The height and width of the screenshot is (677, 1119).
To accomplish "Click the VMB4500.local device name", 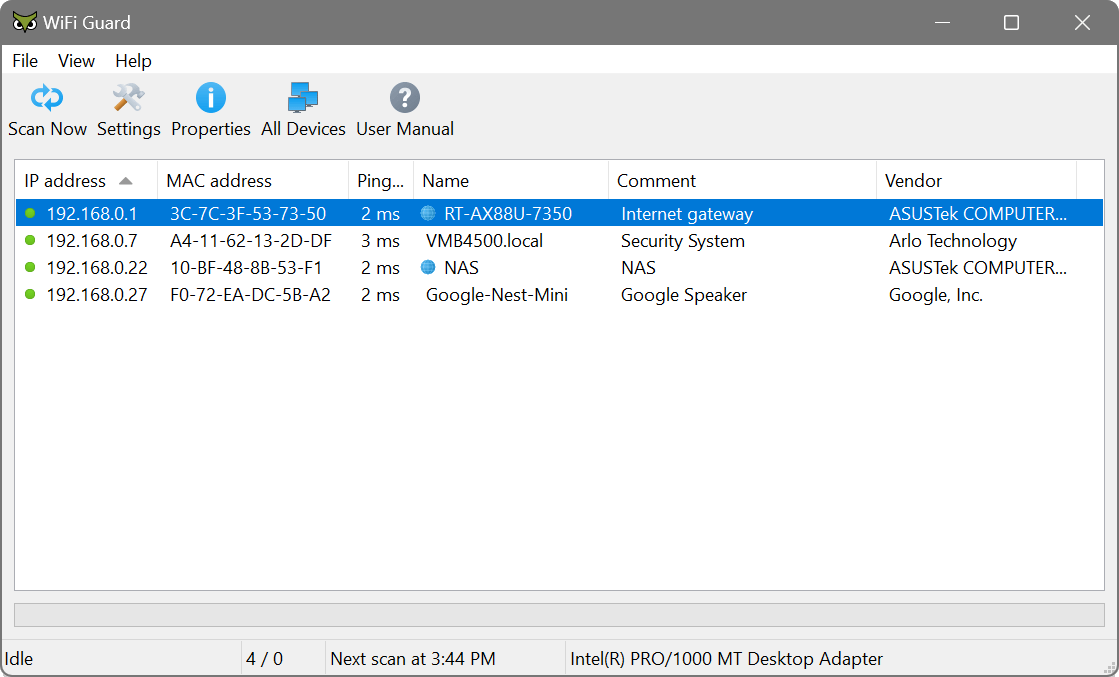I will click(x=485, y=241).
